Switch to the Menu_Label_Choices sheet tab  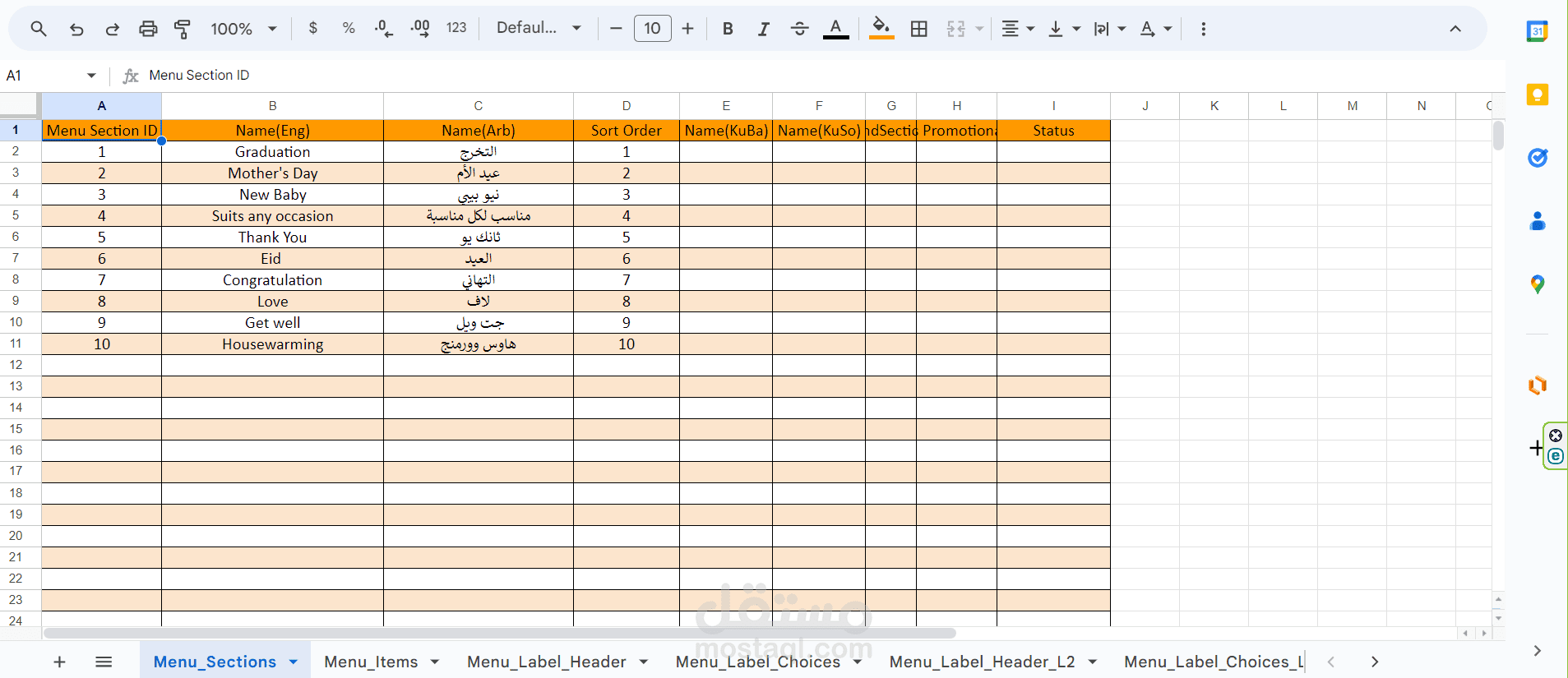[x=758, y=662]
